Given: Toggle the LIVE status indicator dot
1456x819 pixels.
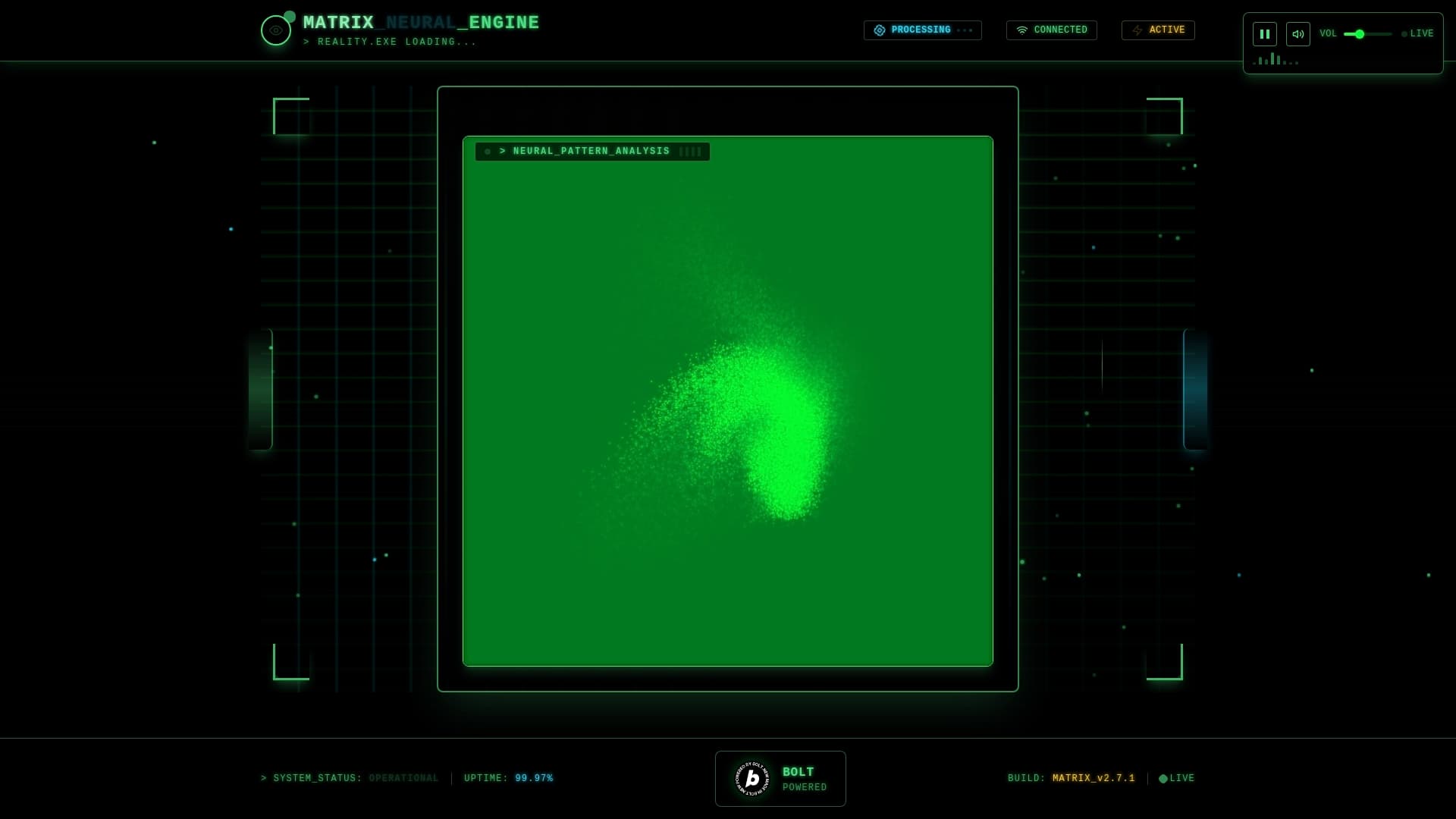Looking at the screenshot, I should [1403, 34].
